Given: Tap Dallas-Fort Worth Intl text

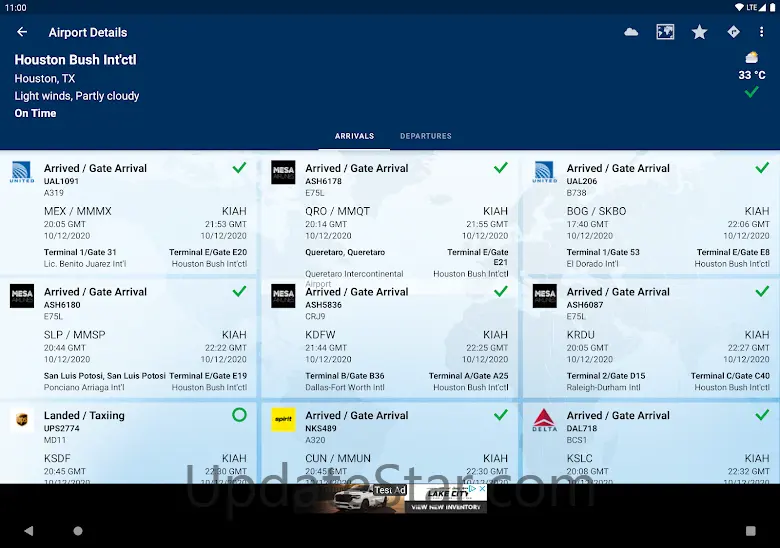Looking at the screenshot, I should click(345, 387).
